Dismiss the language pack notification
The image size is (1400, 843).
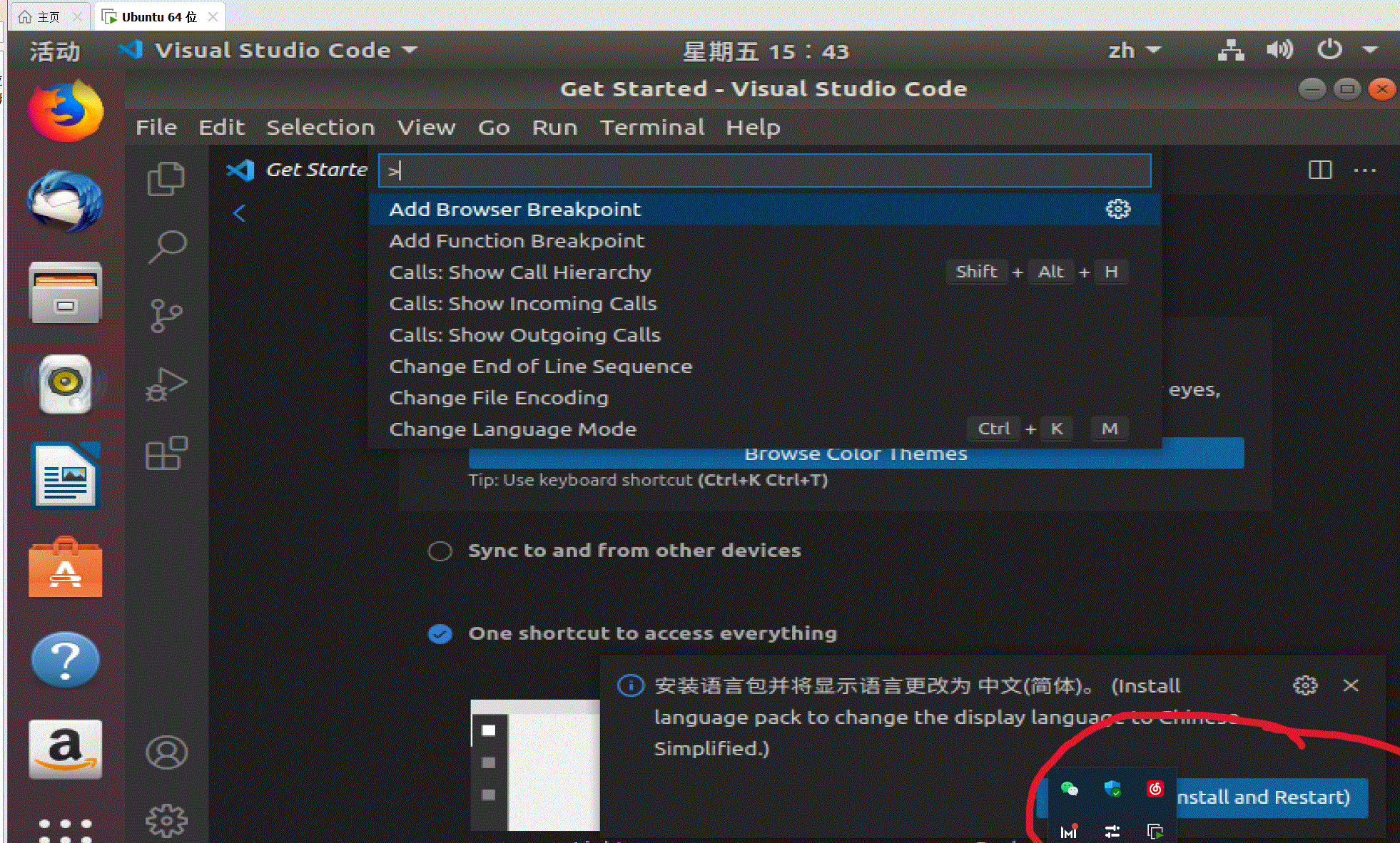(1351, 685)
